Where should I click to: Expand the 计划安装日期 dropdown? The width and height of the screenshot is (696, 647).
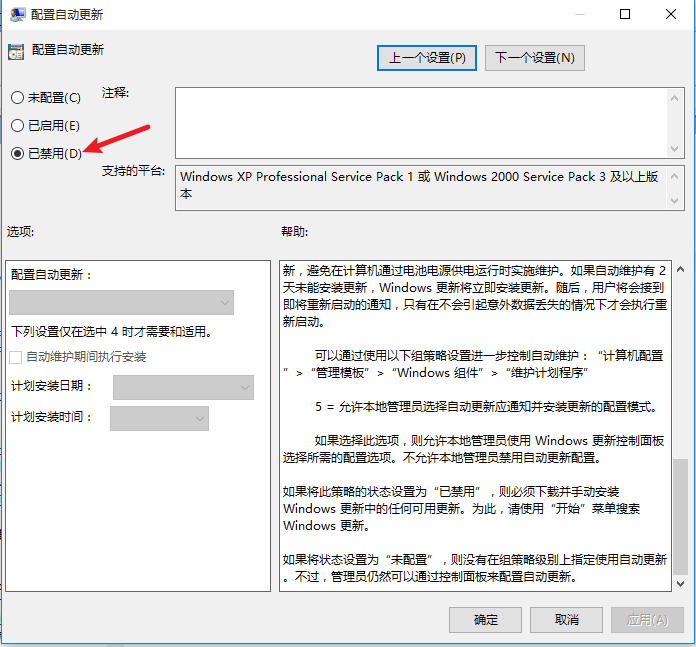pos(184,387)
